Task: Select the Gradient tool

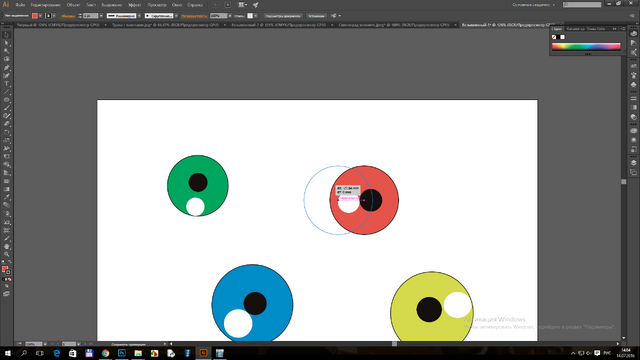Action: 6,190
